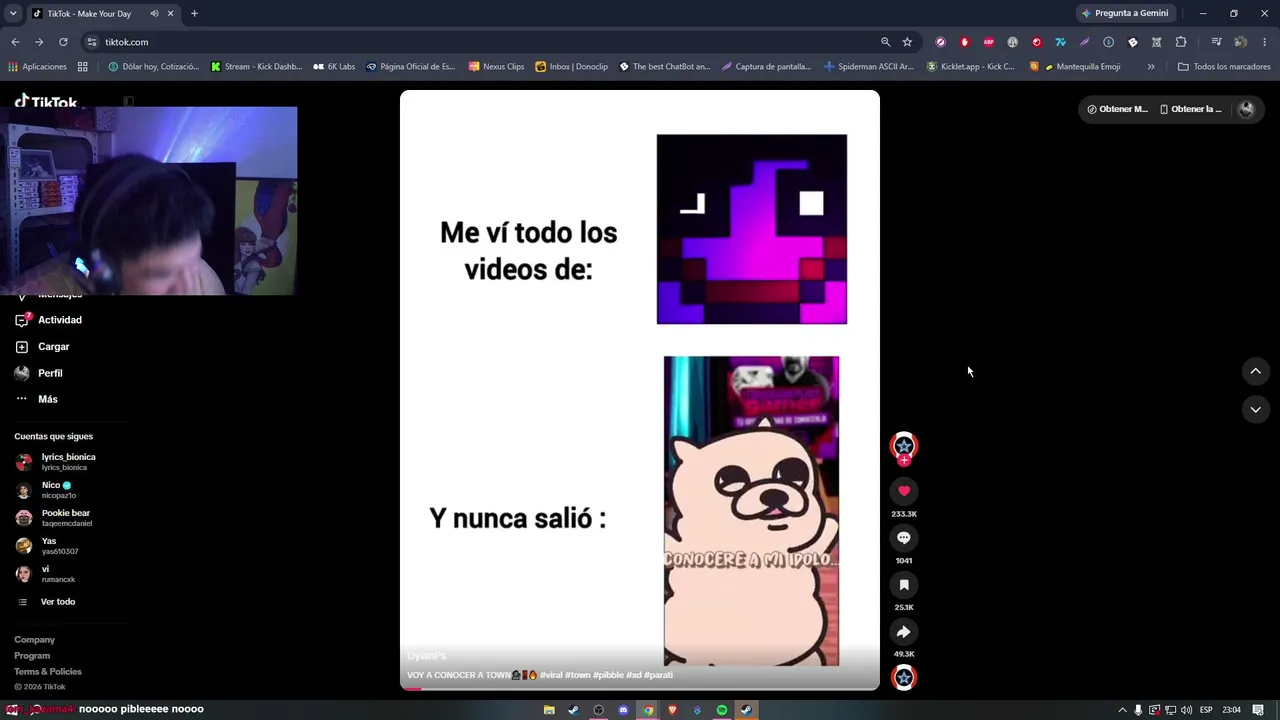1280x720 pixels.
Task: Click the Obtener la... app button
Action: 1190,109
